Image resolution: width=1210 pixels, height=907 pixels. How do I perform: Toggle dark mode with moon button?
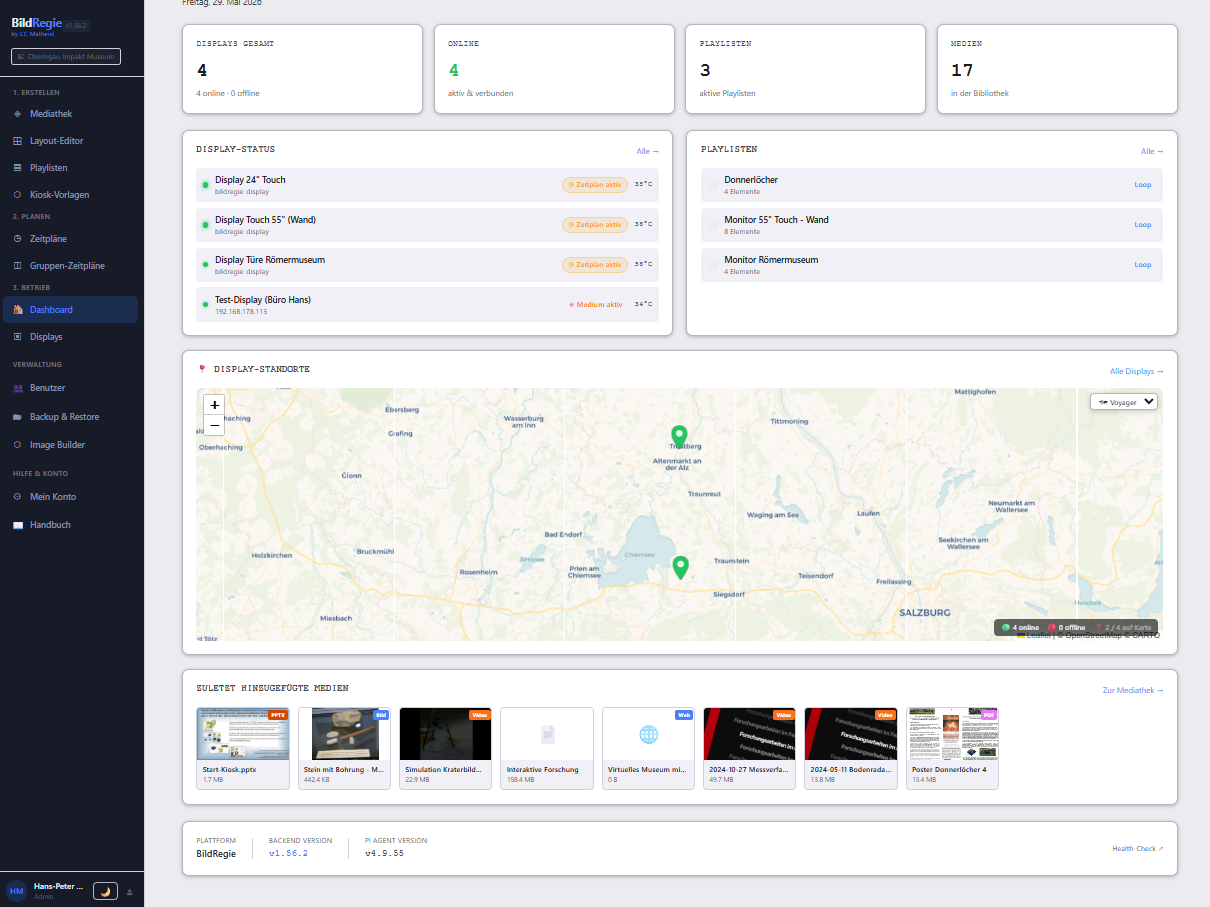pos(105,891)
